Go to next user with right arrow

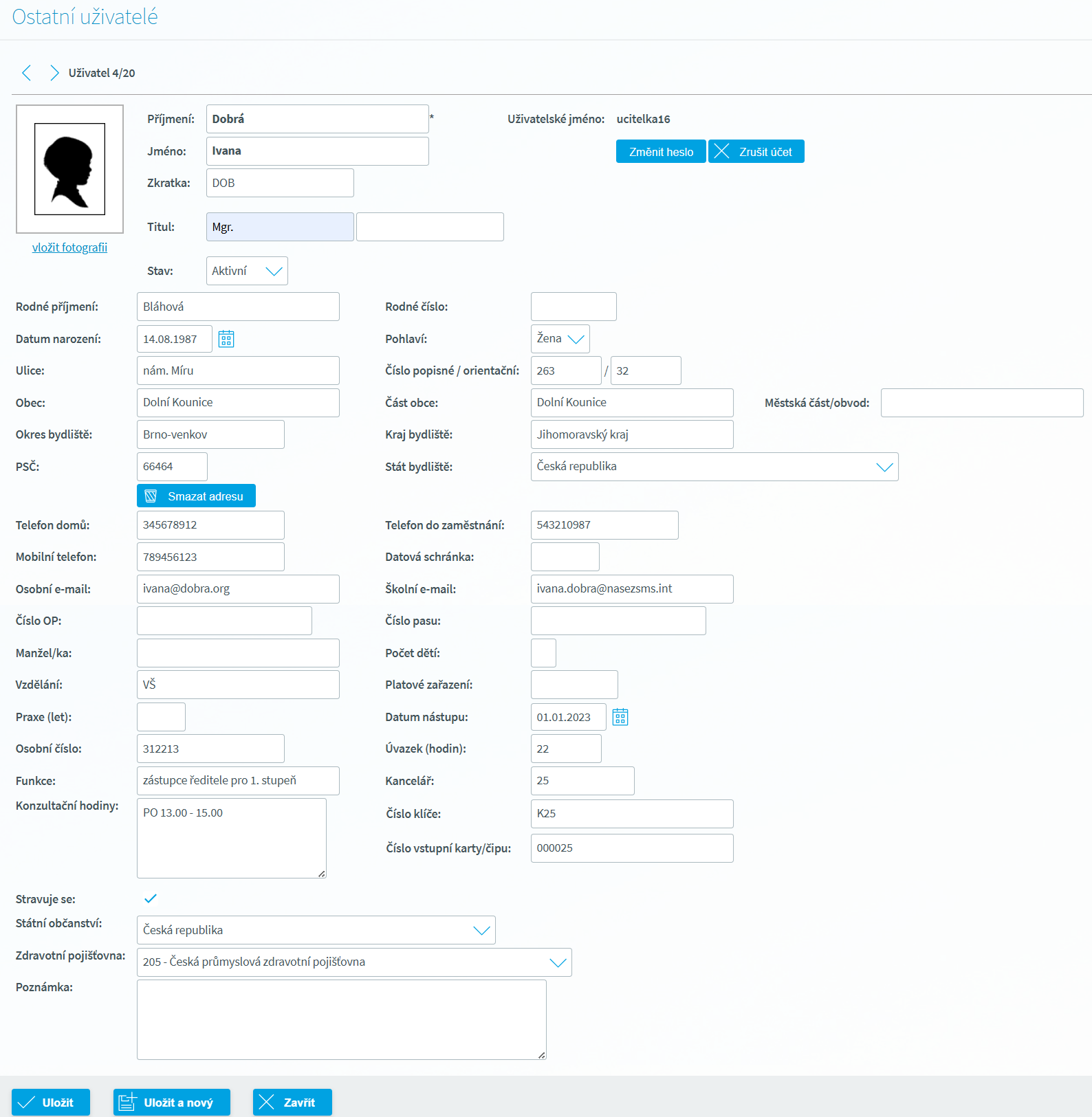tap(54, 73)
